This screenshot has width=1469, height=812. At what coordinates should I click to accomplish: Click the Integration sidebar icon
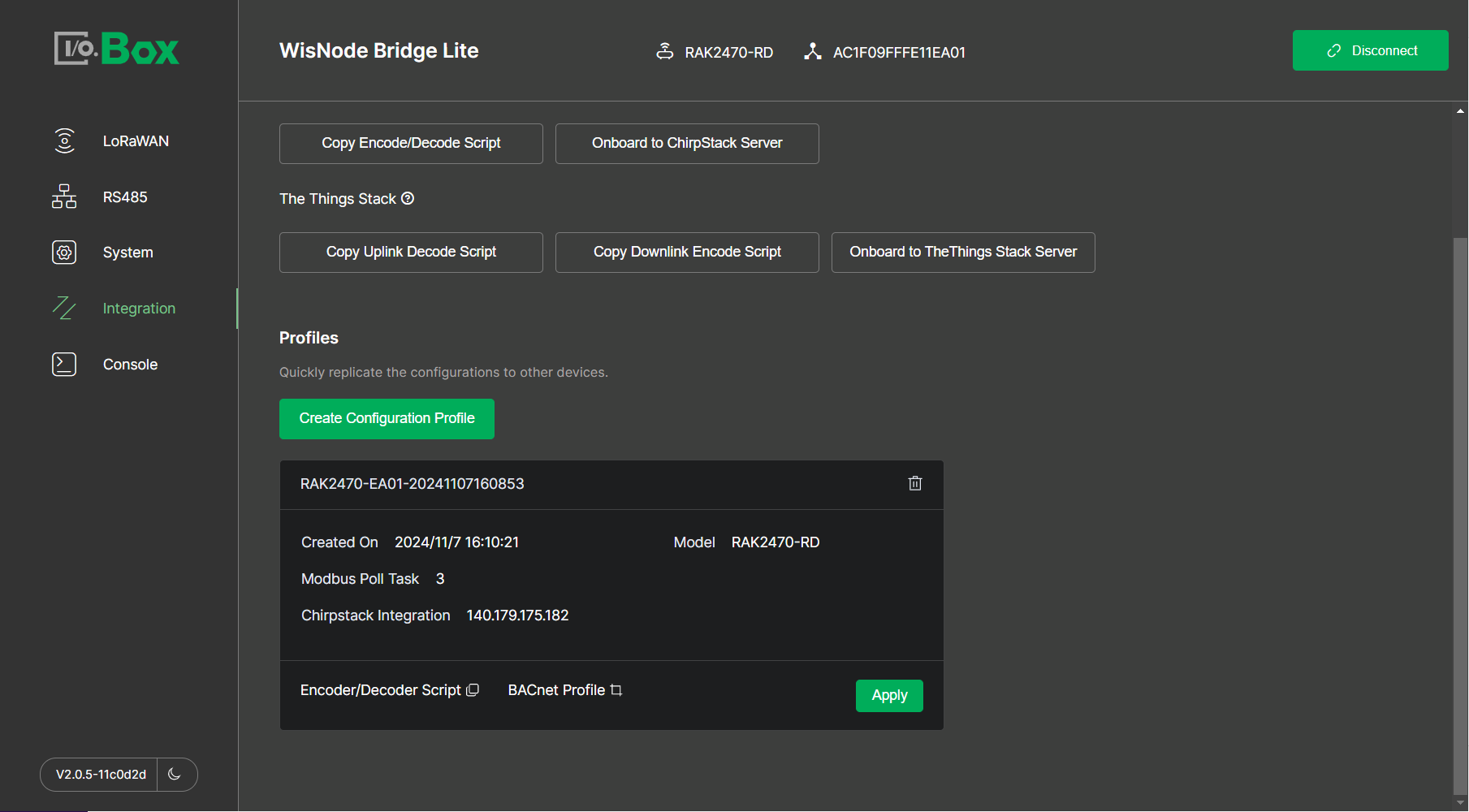[64, 308]
